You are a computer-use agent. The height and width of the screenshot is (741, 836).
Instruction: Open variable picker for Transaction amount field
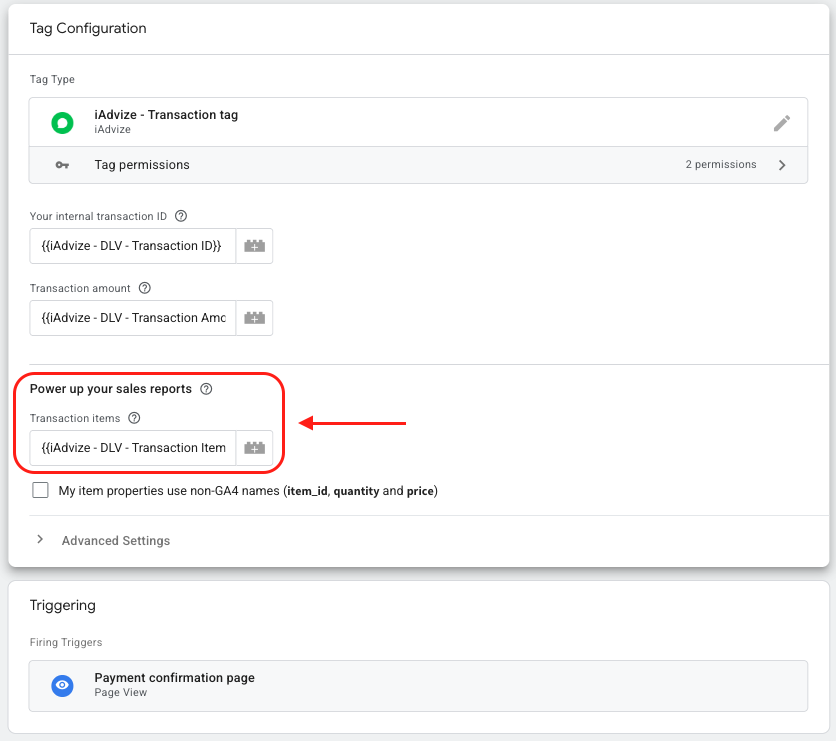coord(254,318)
